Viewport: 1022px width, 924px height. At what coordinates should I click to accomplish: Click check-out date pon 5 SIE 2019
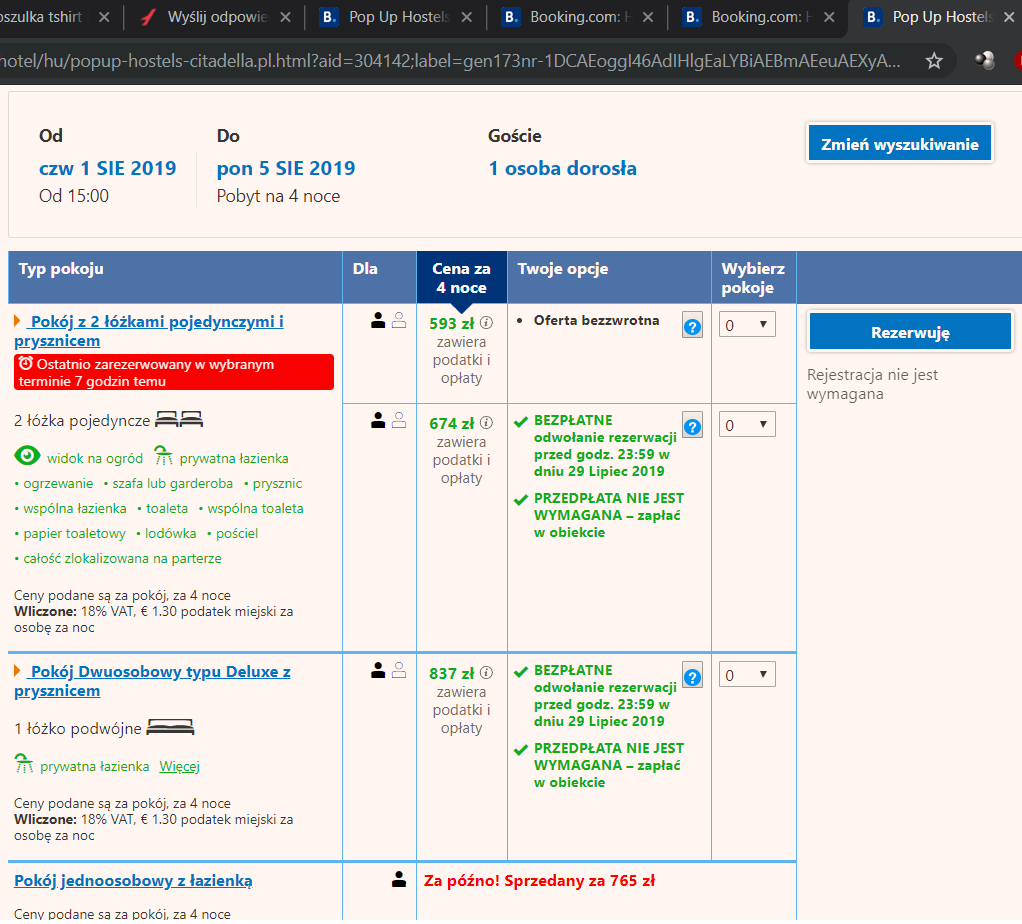pyautogui.click(x=286, y=168)
